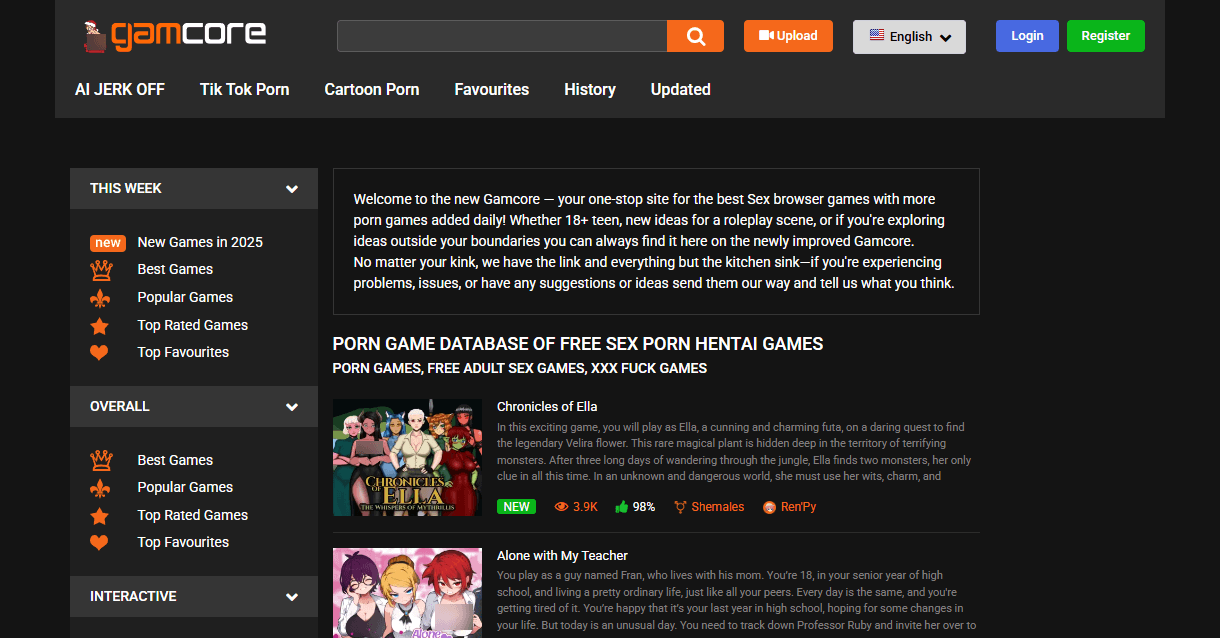Click fleur-de-lis icon under THIS WEEK
This screenshot has height=638, width=1220.
point(100,298)
